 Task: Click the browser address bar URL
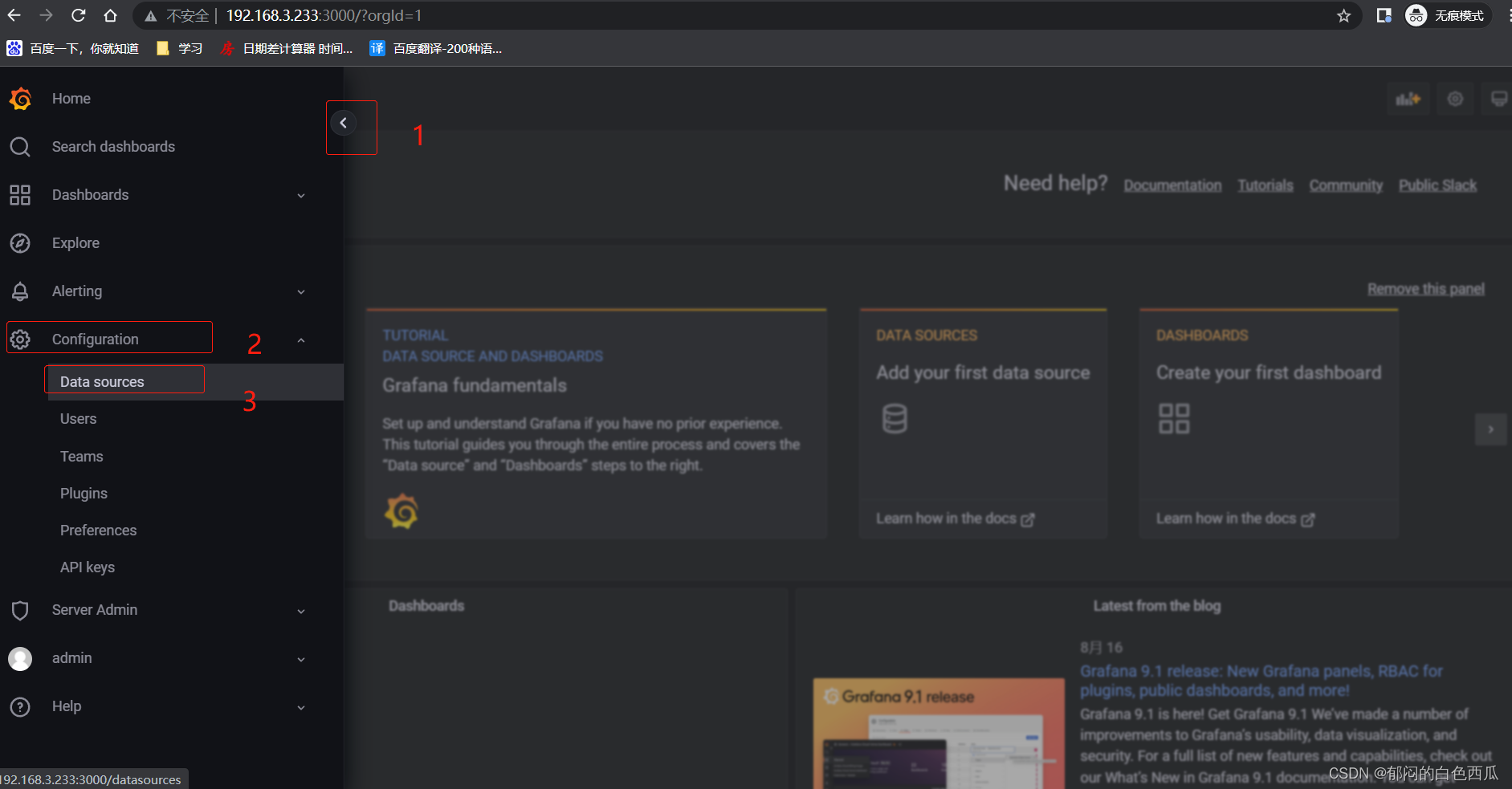pos(324,15)
